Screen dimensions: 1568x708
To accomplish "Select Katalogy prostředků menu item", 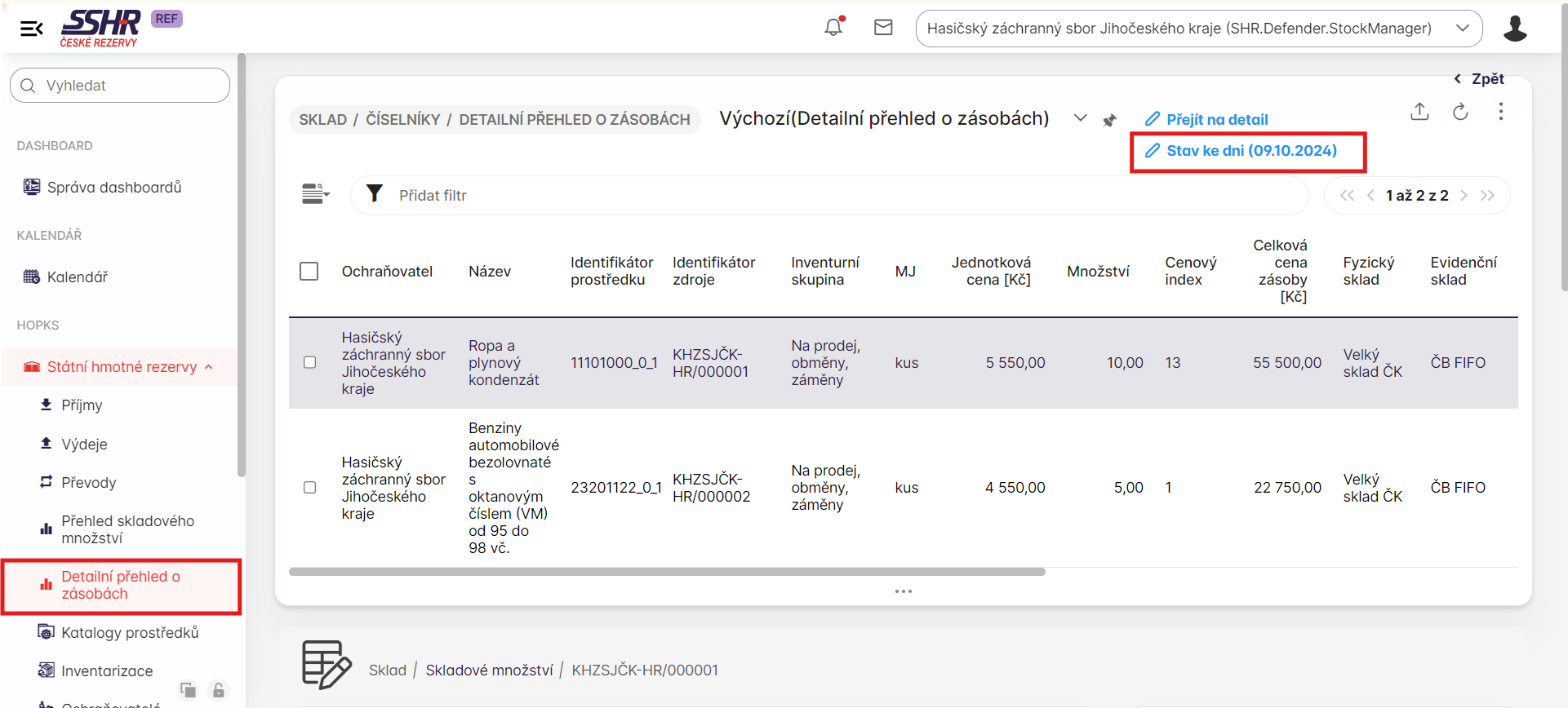I will point(130,632).
